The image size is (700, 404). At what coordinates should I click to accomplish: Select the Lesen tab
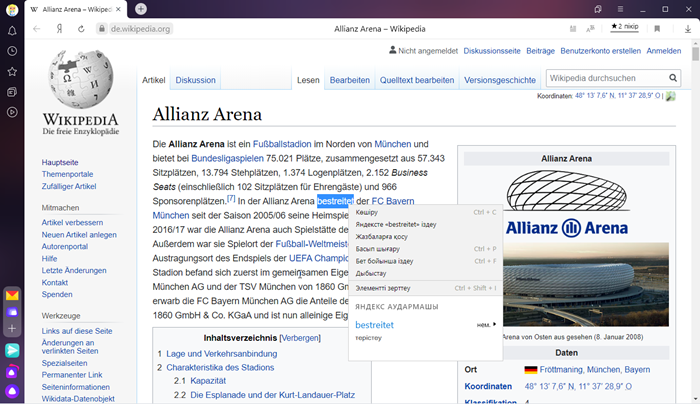tap(308, 80)
